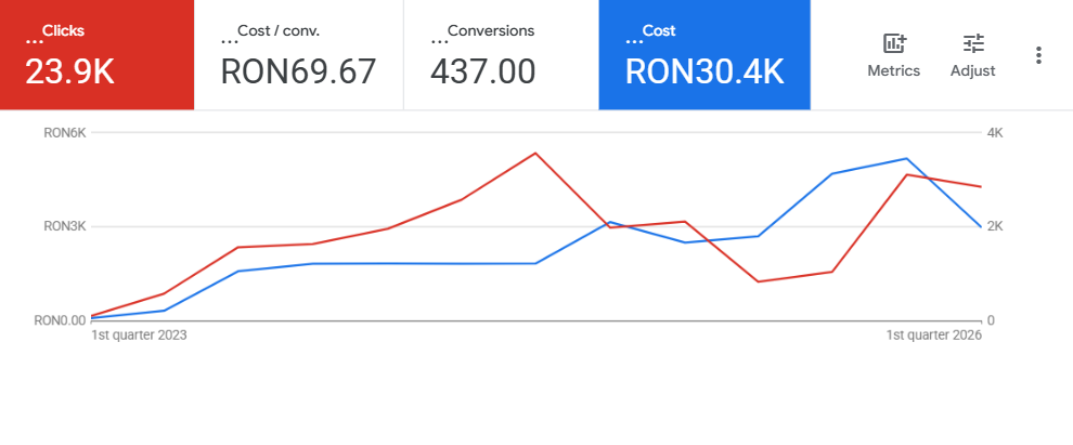Open the Metrics chart selector icon
Viewport: 1073px width, 445px height.
(893, 44)
